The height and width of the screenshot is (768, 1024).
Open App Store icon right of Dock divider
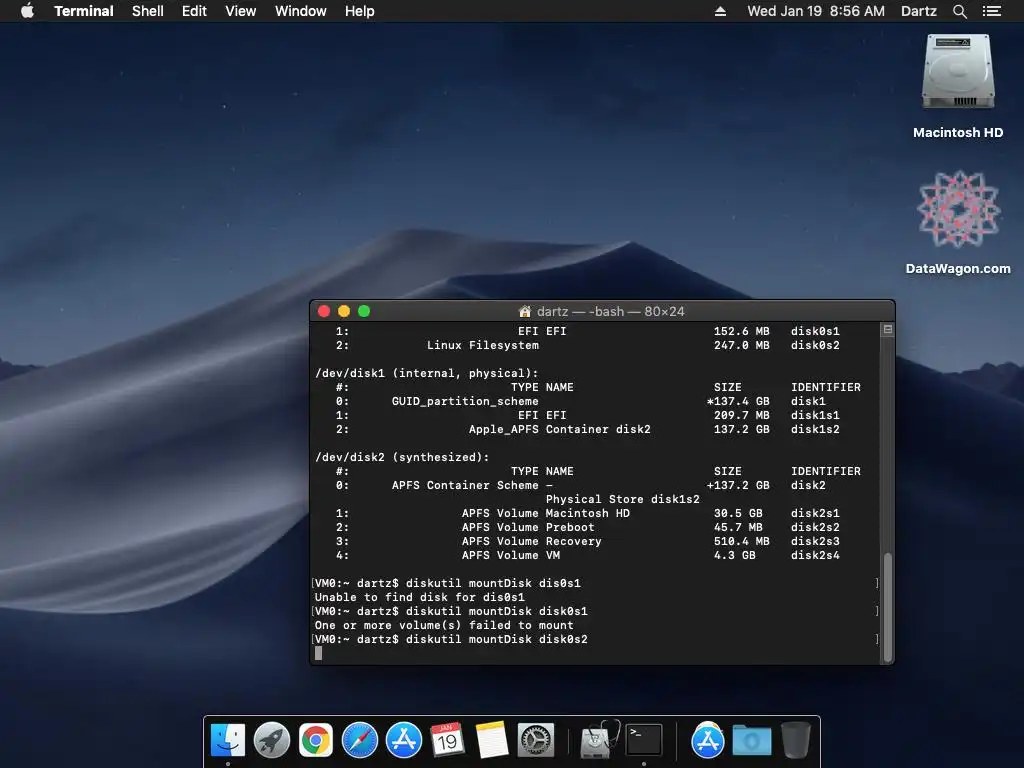click(x=708, y=741)
